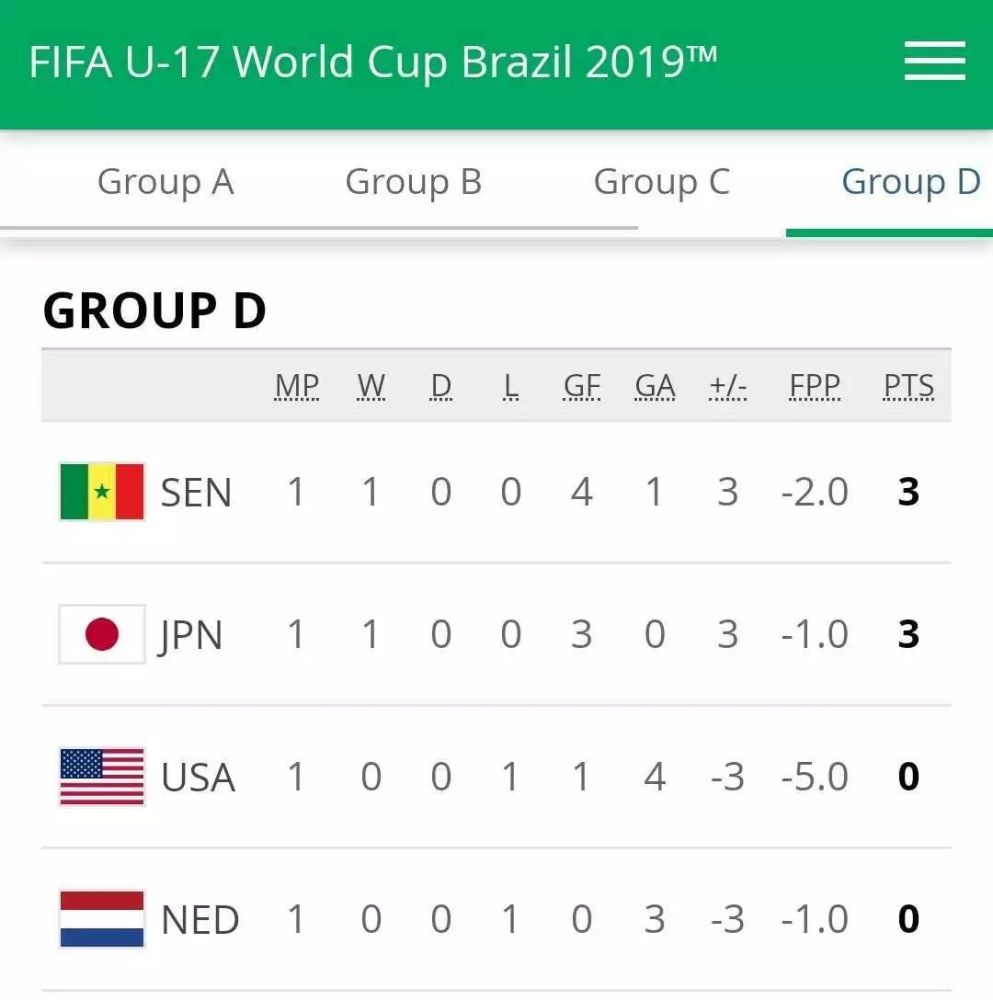Switch to the Group A tab
Viewport: 993px width, 1000px height.
(x=166, y=182)
